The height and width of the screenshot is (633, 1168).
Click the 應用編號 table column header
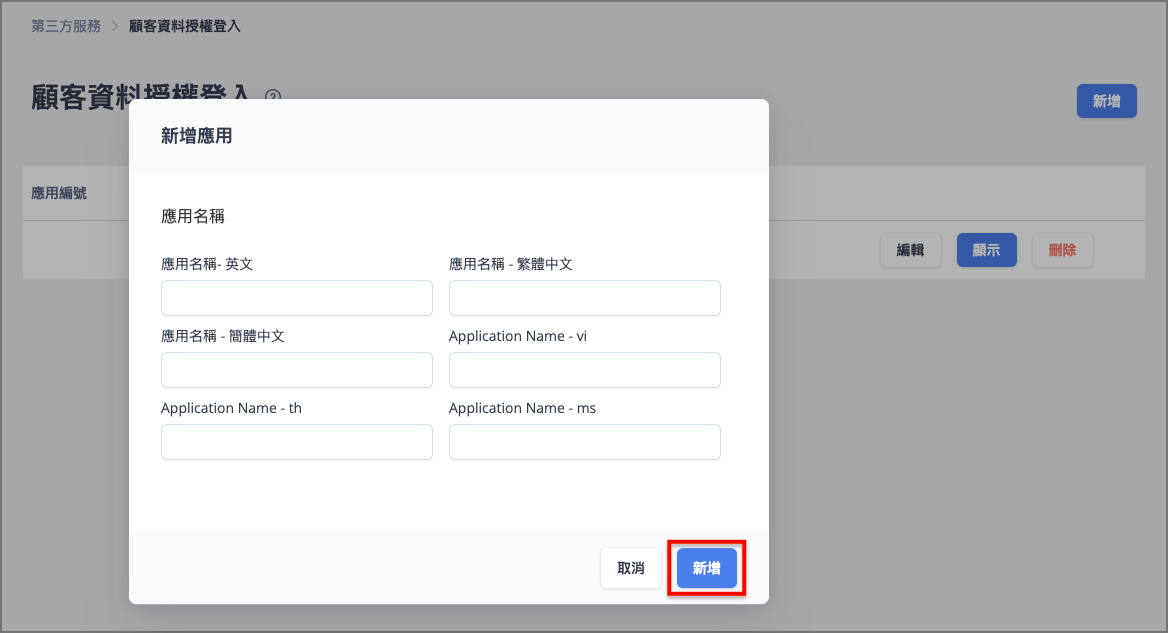[59, 194]
